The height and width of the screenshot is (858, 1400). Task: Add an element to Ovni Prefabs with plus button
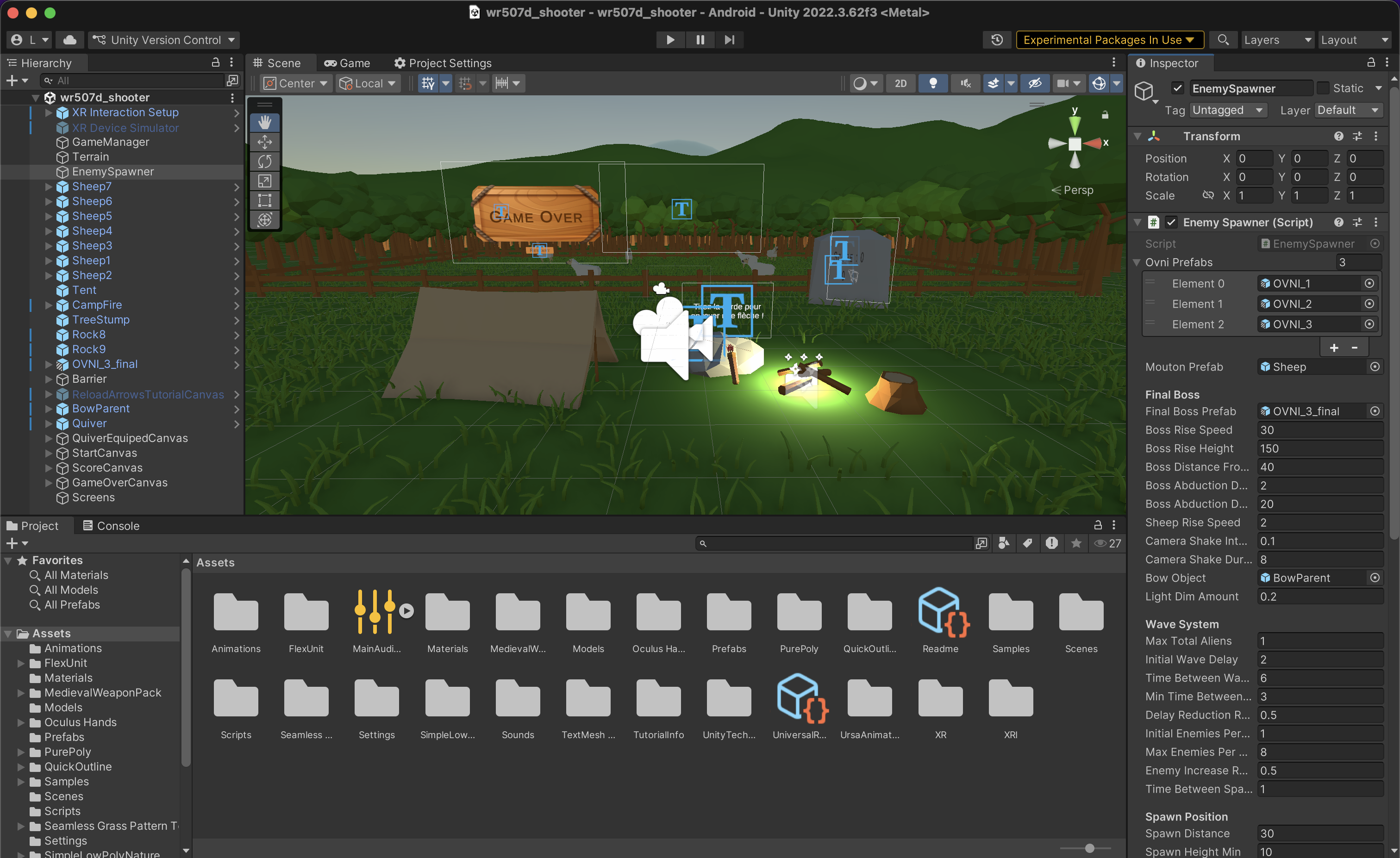coord(1334,347)
